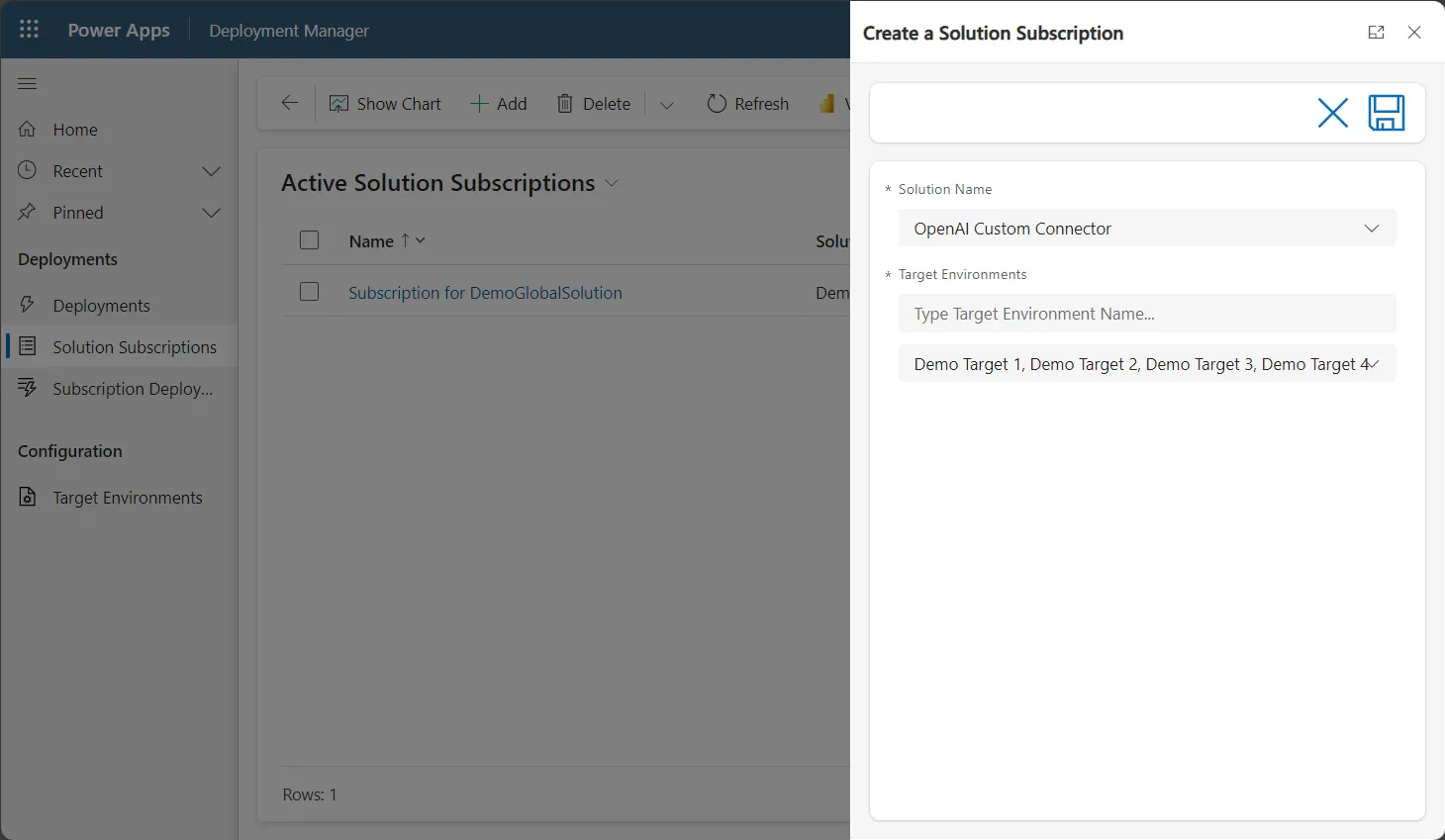
Task: Click the Power BI chart icon in toolbar
Action: [x=827, y=104]
